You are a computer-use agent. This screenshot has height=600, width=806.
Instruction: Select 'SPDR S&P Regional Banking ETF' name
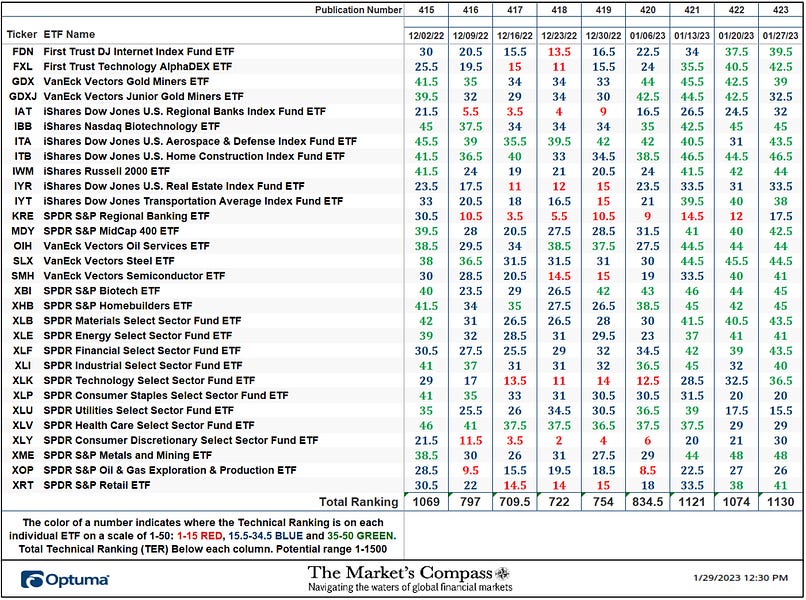126,216
